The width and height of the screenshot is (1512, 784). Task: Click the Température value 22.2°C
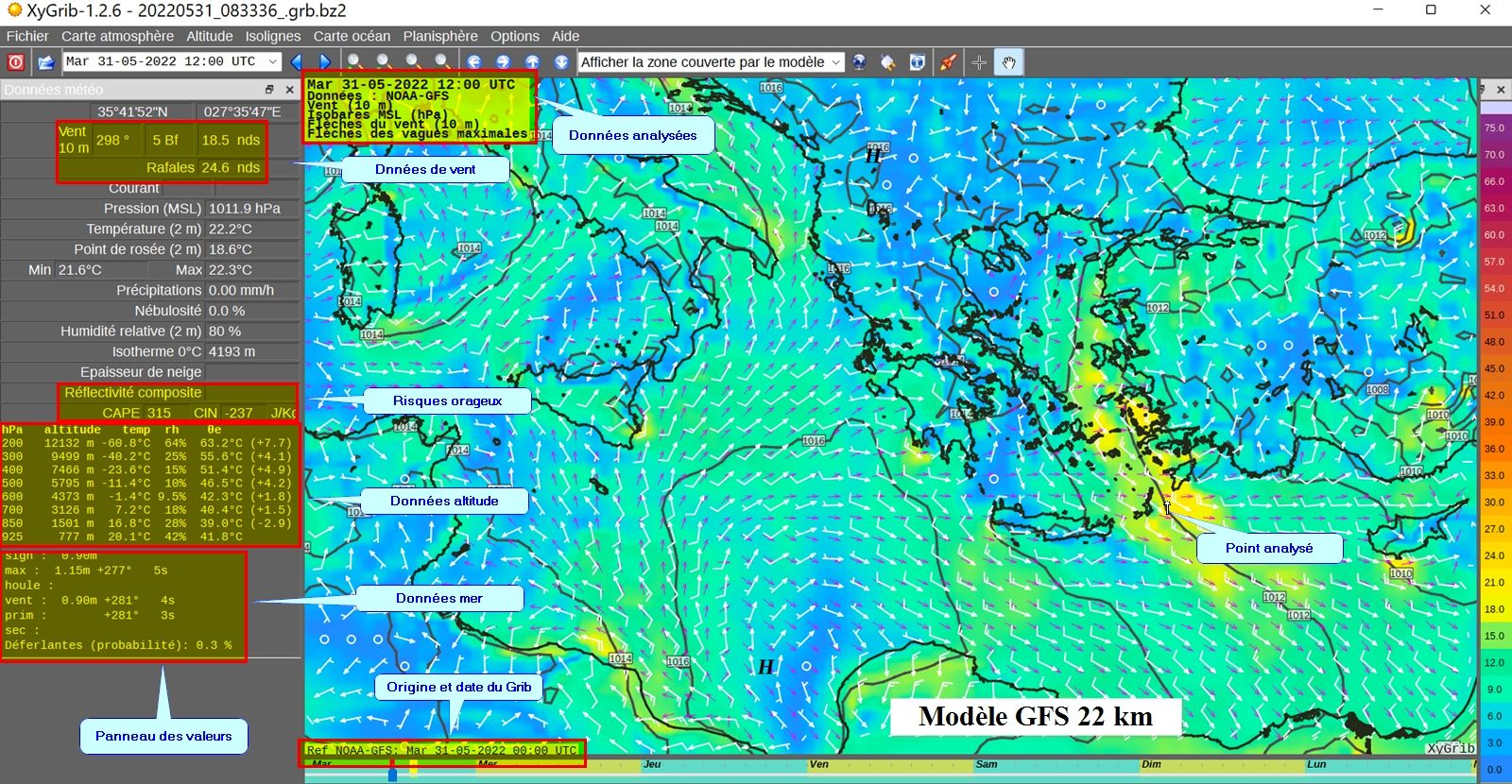tap(231, 229)
